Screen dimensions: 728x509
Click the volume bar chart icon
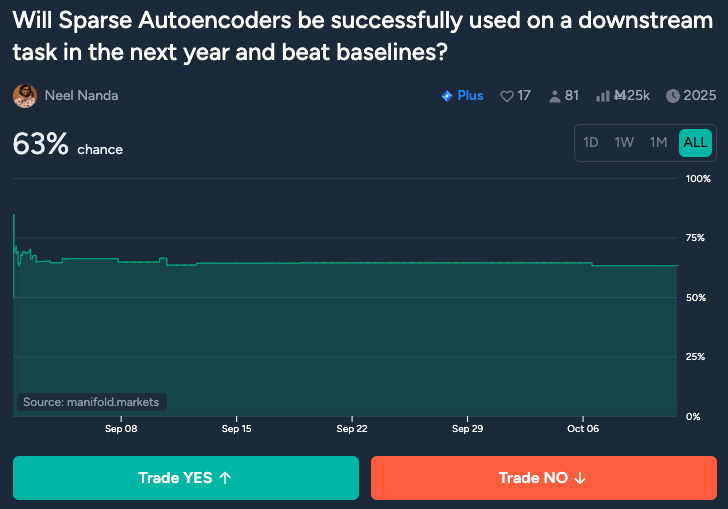pyautogui.click(x=603, y=96)
